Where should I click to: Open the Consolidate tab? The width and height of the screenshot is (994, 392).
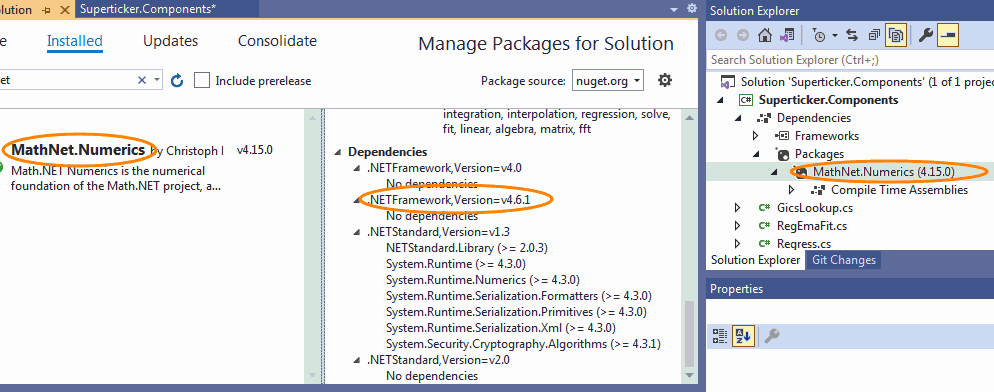point(277,41)
